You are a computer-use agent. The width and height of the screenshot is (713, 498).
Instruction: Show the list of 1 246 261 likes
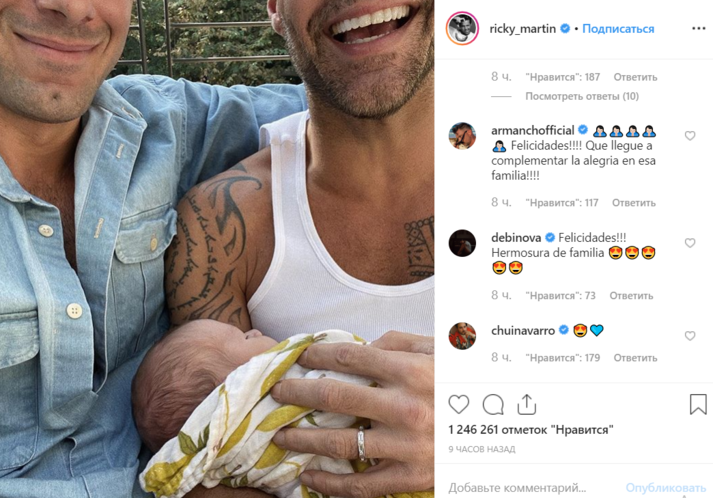(x=530, y=430)
